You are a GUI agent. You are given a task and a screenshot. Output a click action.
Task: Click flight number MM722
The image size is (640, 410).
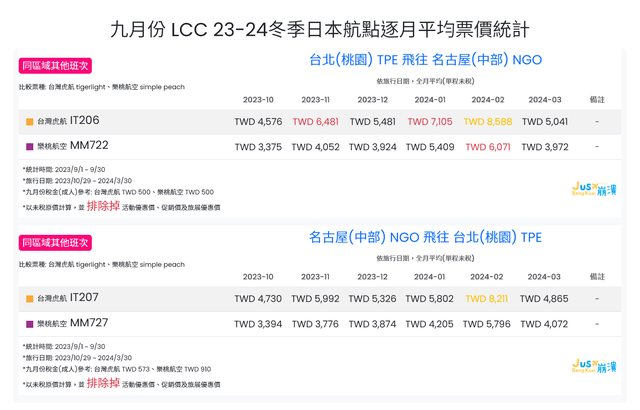(88, 146)
